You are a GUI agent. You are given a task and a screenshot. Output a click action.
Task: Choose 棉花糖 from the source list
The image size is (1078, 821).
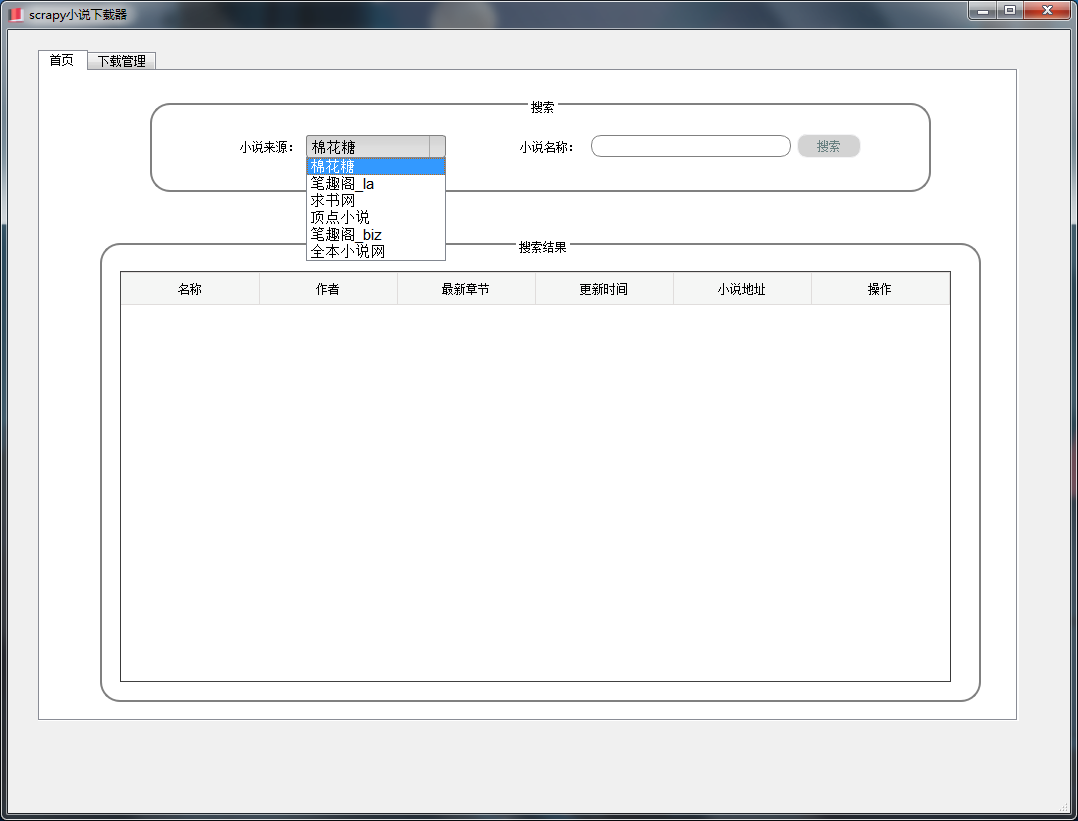(x=375, y=166)
